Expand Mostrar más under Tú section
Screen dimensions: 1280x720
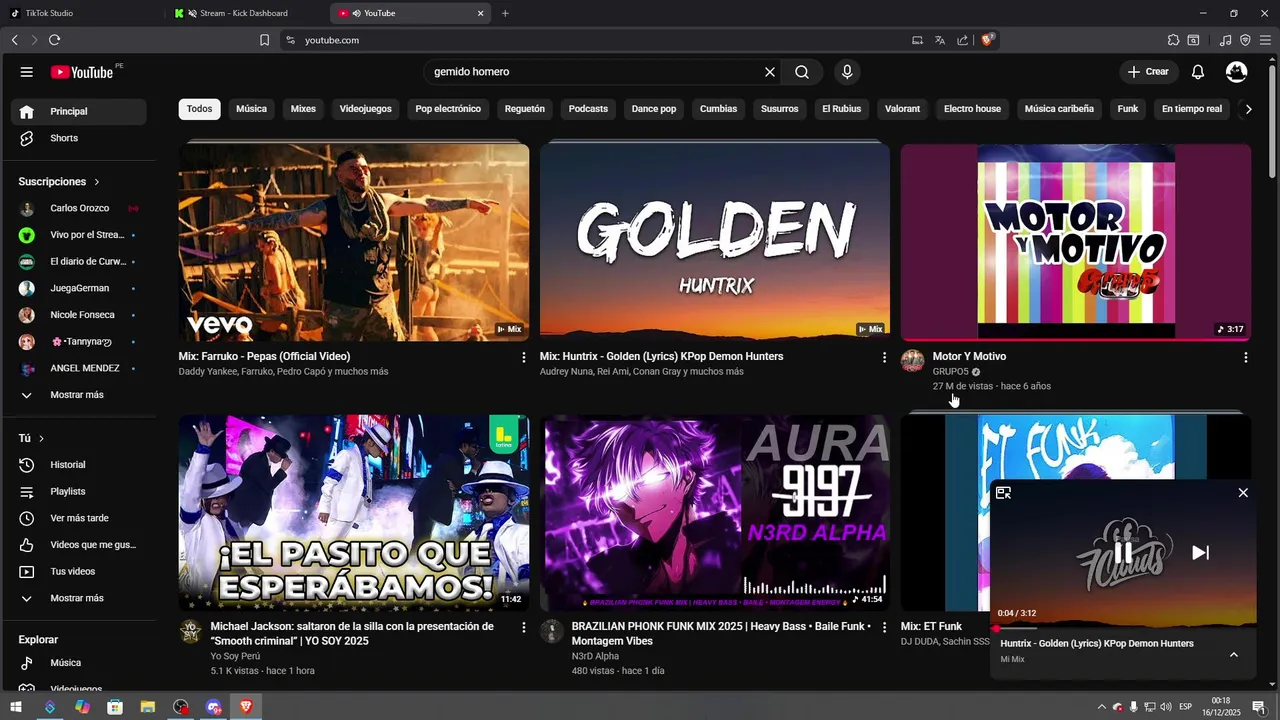(x=78, y=598)
